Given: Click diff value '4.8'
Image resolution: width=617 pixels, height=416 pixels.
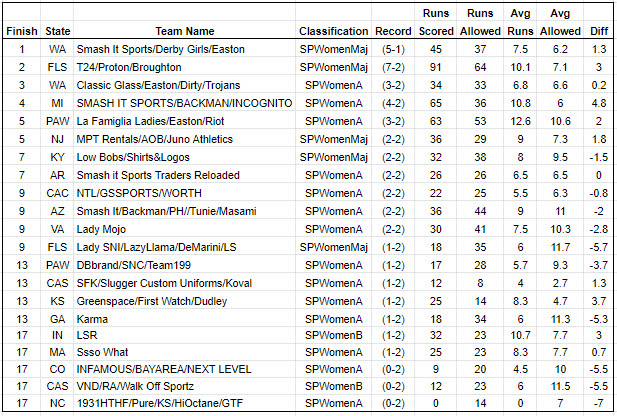Looking at the screenshot, I should pyautogui.click(x=599, y=103).
